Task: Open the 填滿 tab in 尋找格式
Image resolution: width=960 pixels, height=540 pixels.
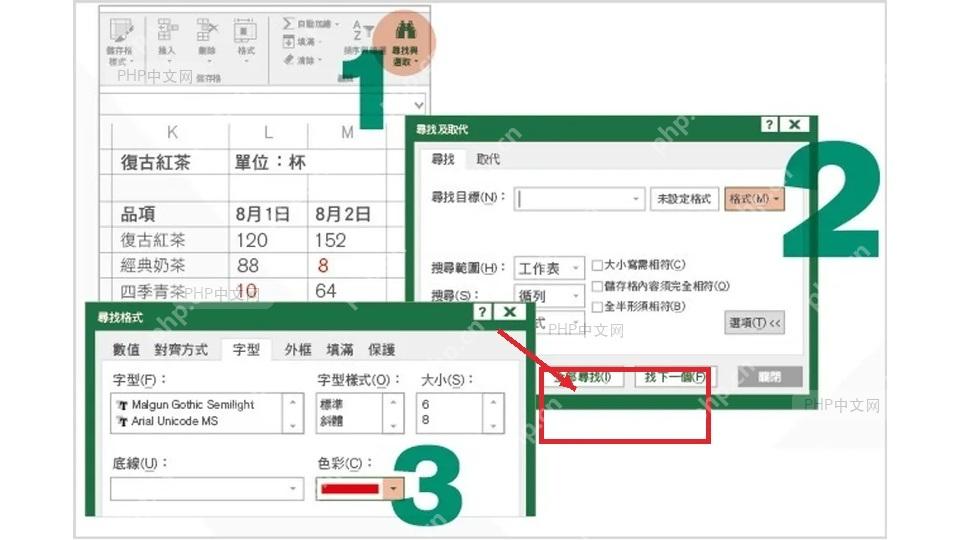Action: (x=340, y=350)
